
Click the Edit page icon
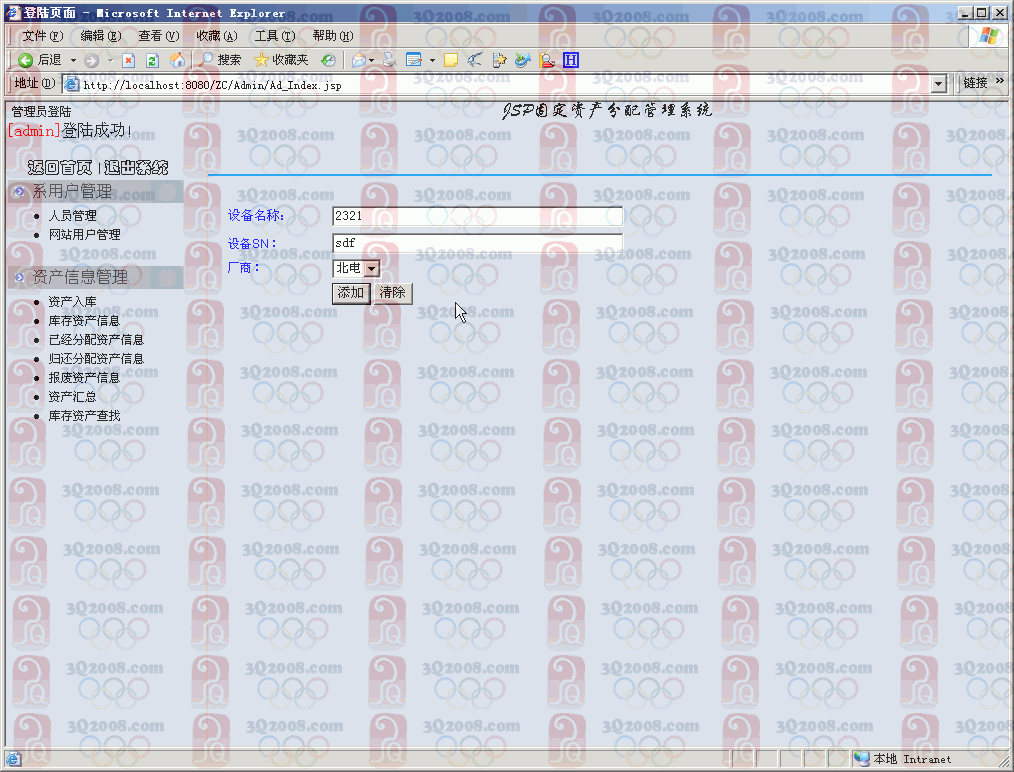click(x=414, y=61)
